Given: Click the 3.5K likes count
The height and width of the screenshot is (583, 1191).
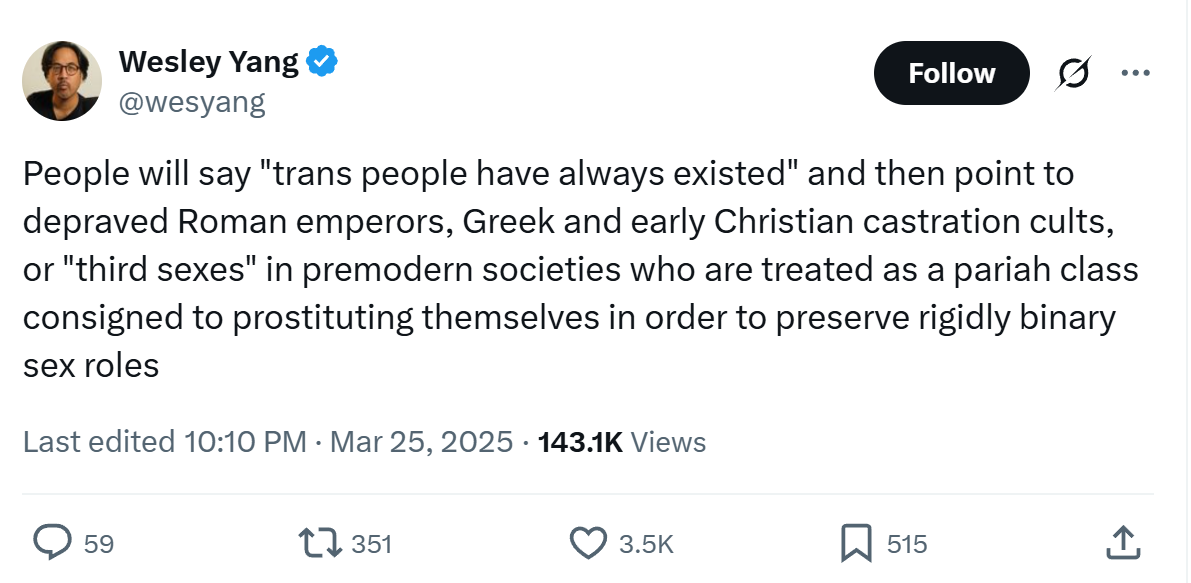Looking at the screenshot, I should (x=646, y=544).
